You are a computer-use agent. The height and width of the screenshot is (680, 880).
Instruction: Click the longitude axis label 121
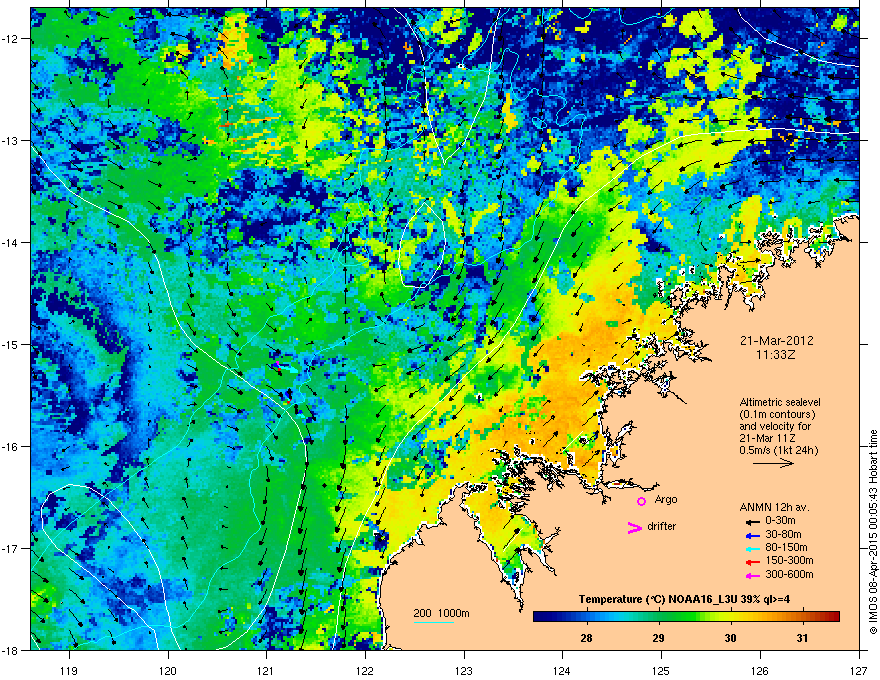(266, 670)
